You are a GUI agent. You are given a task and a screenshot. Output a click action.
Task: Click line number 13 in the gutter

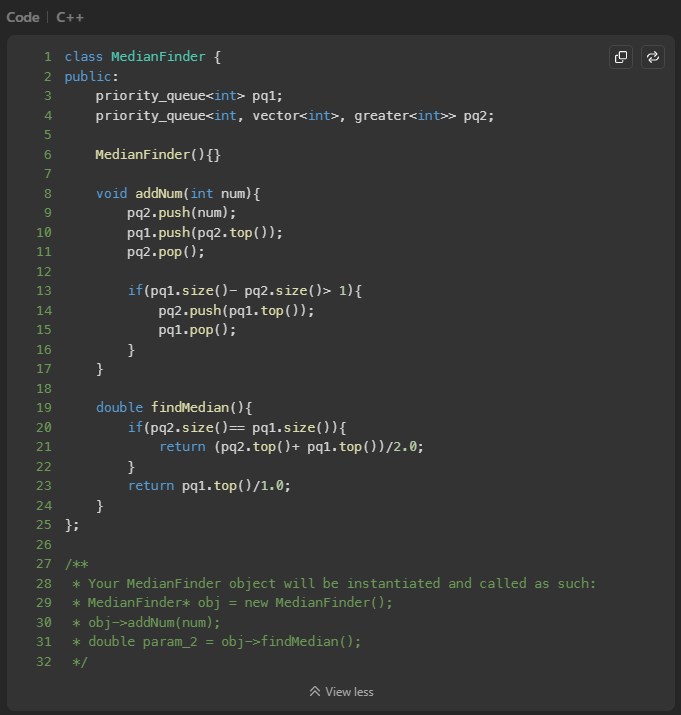(x=44, y=291)
